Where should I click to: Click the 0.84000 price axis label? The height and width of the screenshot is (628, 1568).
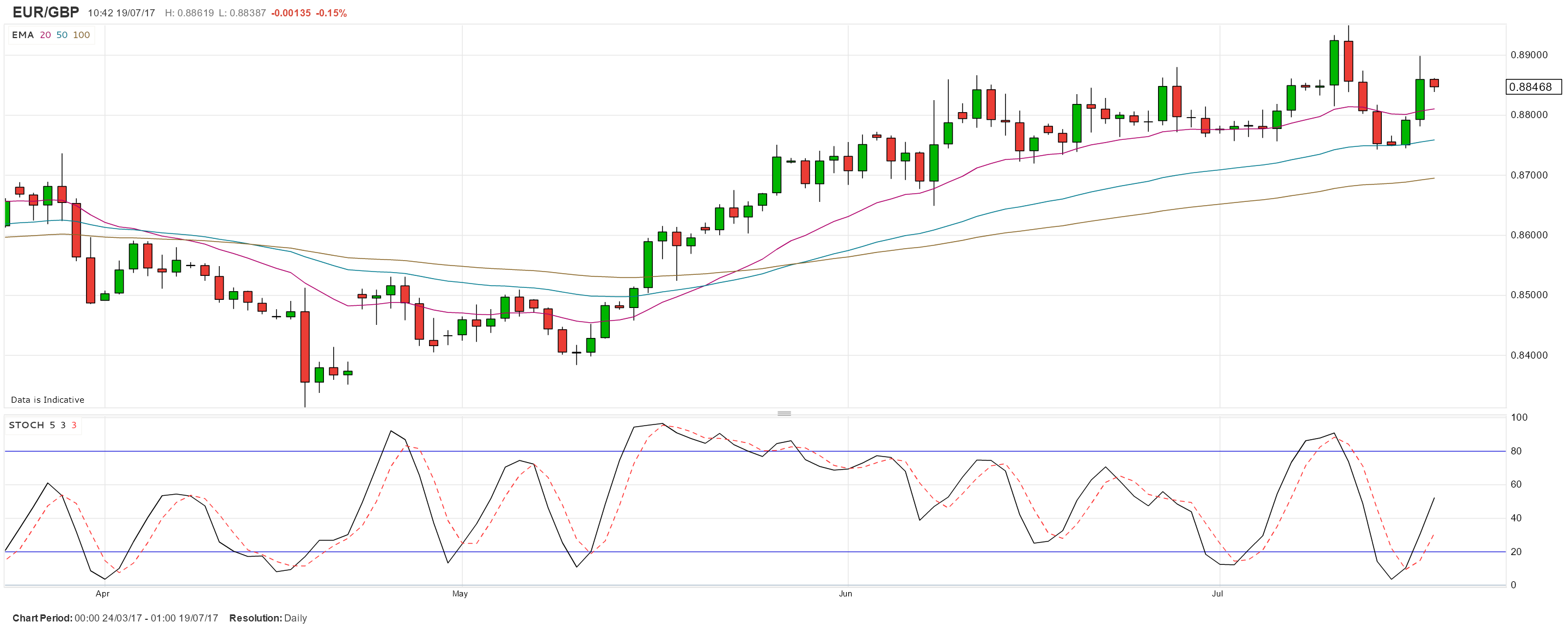(1529, 355)
